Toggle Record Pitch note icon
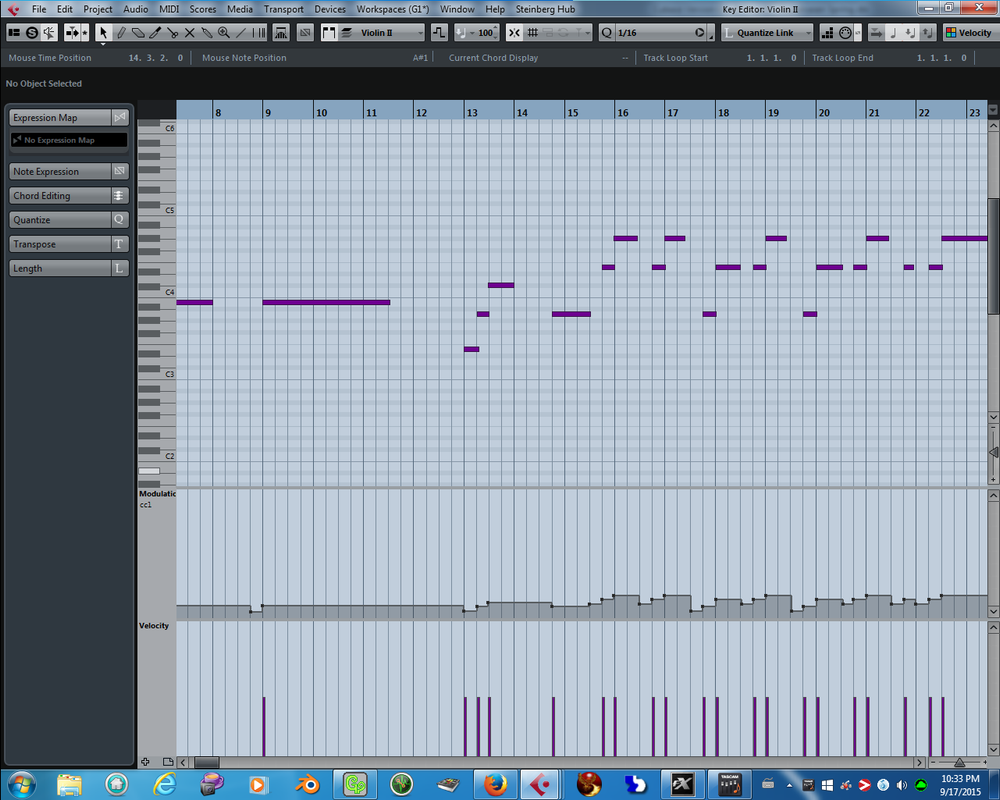Screen dimensions: 1000x800 point(893,33)
